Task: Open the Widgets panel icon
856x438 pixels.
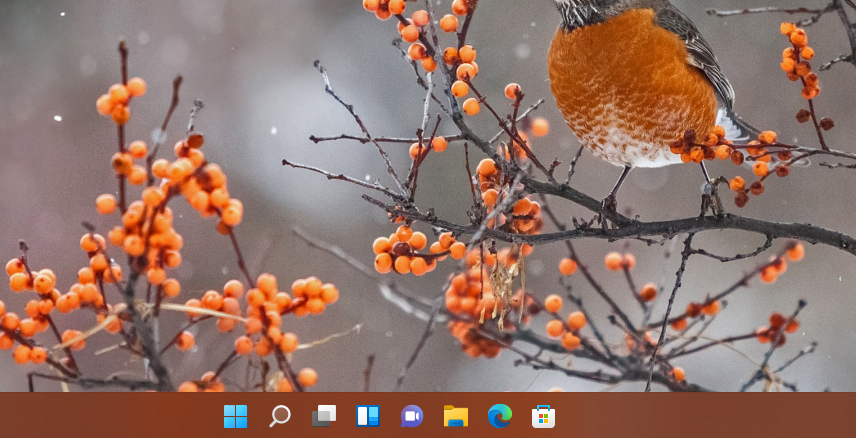Action: 368,416
